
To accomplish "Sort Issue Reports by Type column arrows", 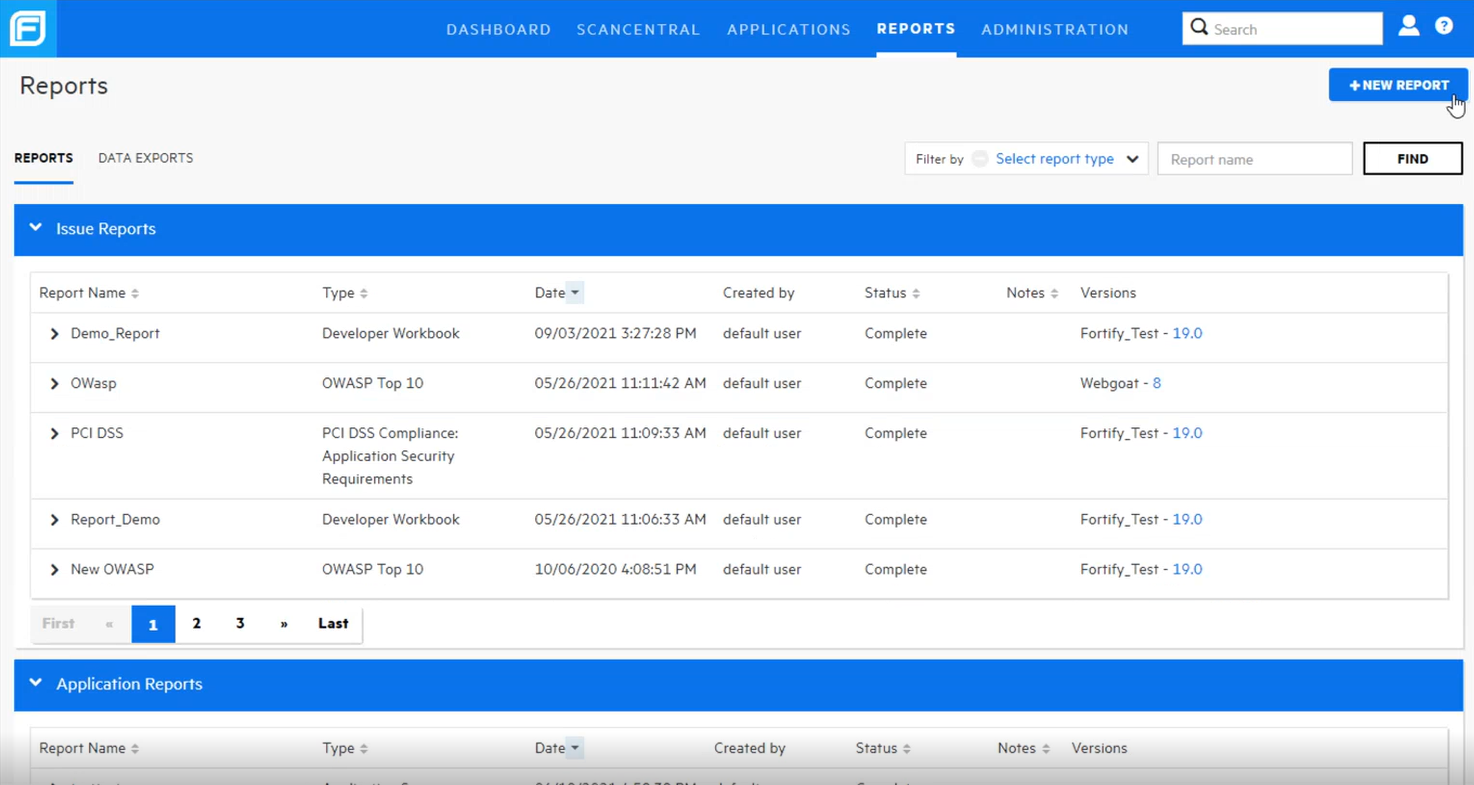I will coord(364,293).
